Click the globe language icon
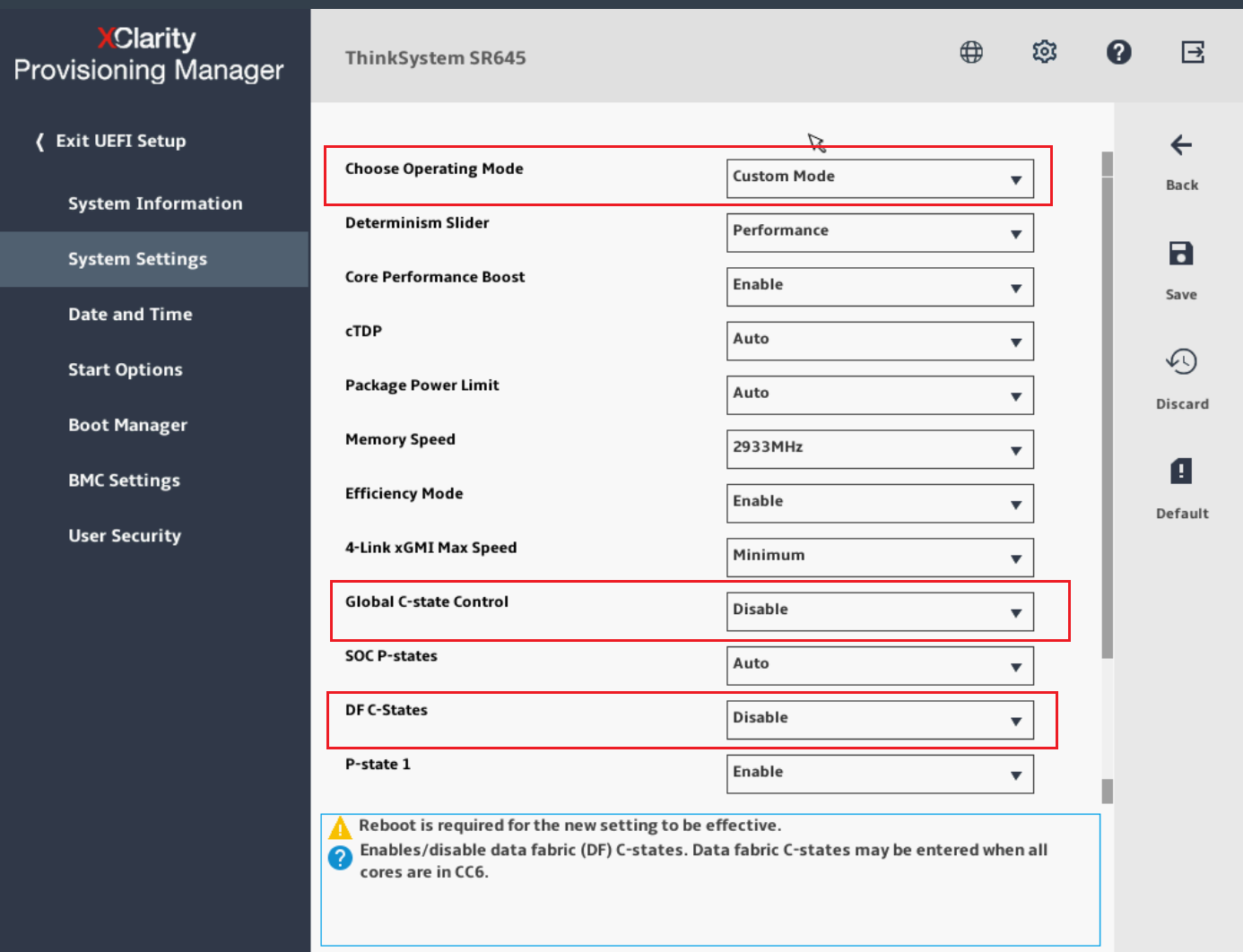 click(x=971, y=52)
